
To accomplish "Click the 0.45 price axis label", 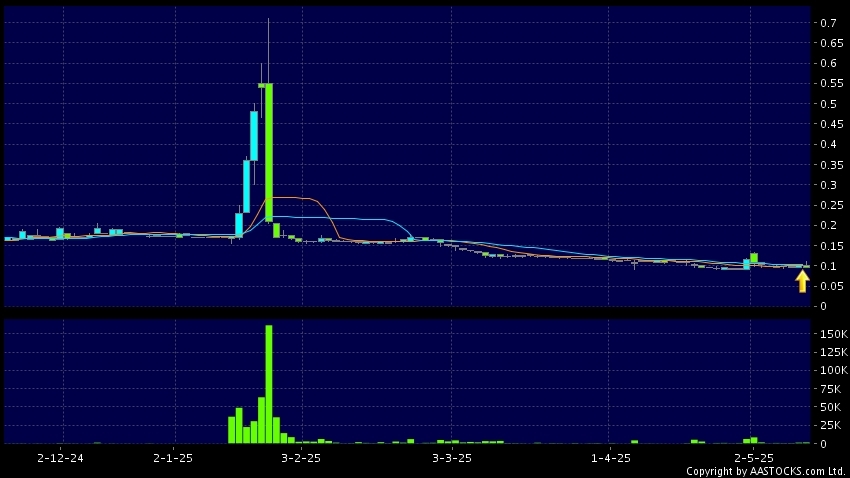I will (x=832, y=124).
